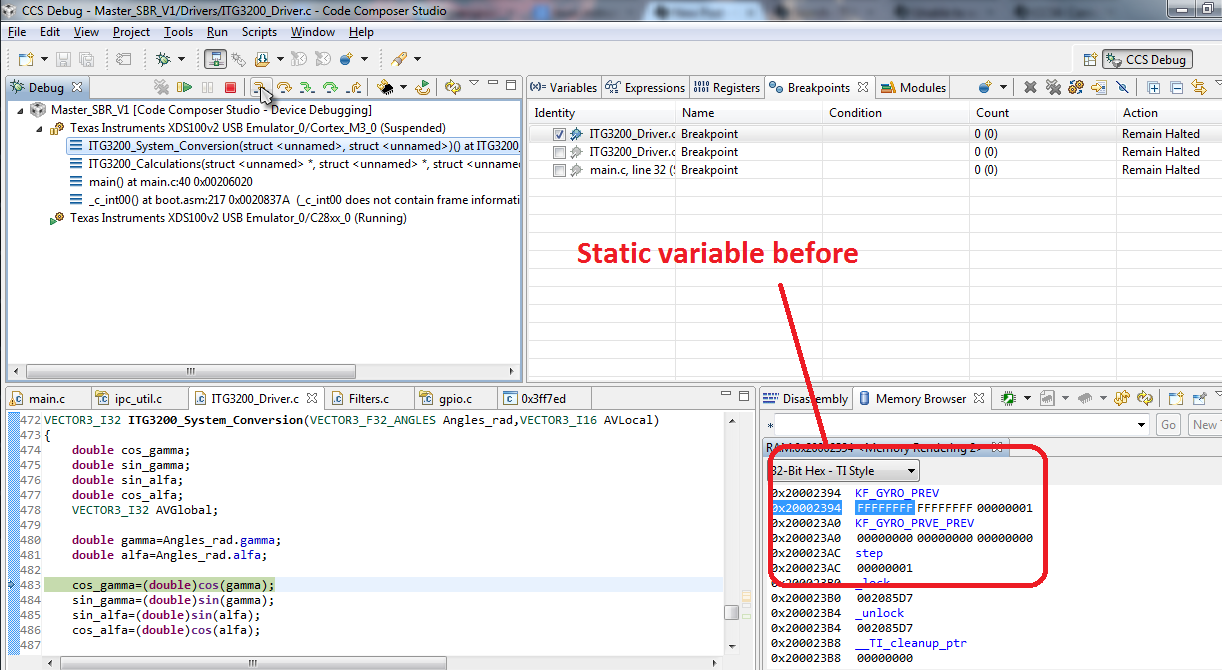The image size is (1222, 670).
Task: Open the 32-Bit Hex - TI Style dropdown
Action: [x=910, y=471]
